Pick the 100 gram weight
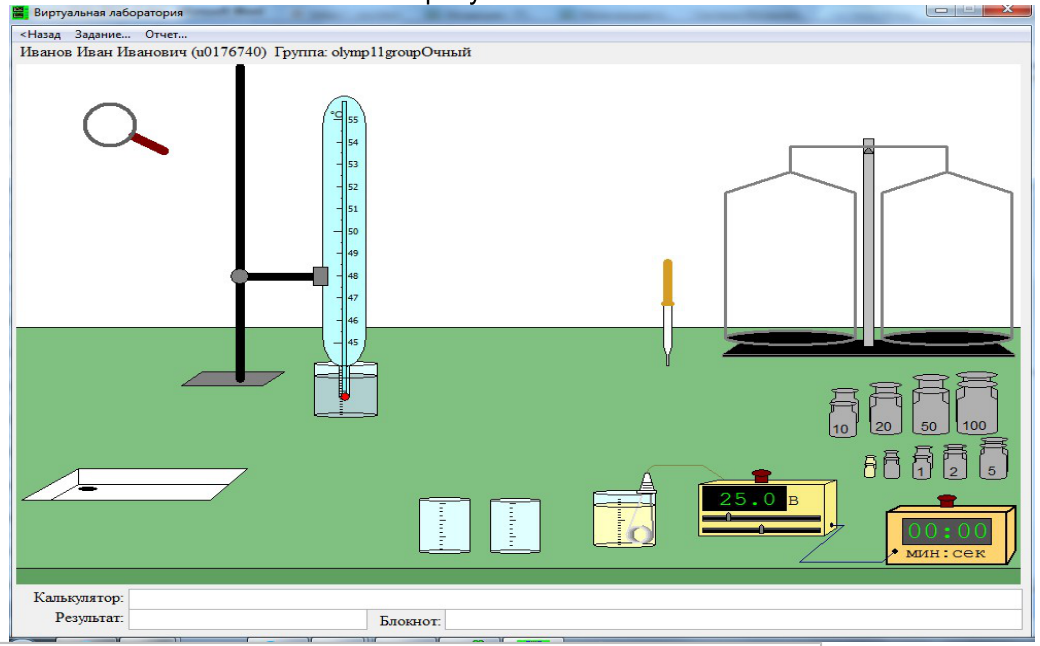 pyautogui.click(x=976, y=403)
